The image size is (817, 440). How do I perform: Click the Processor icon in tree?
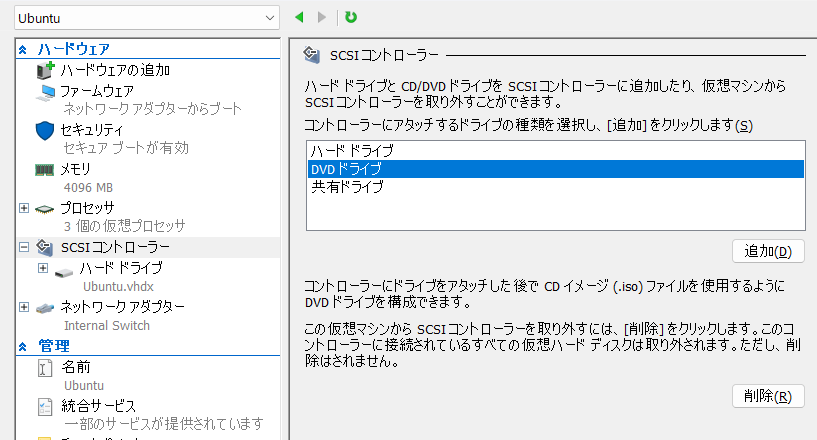click(46, 208)
